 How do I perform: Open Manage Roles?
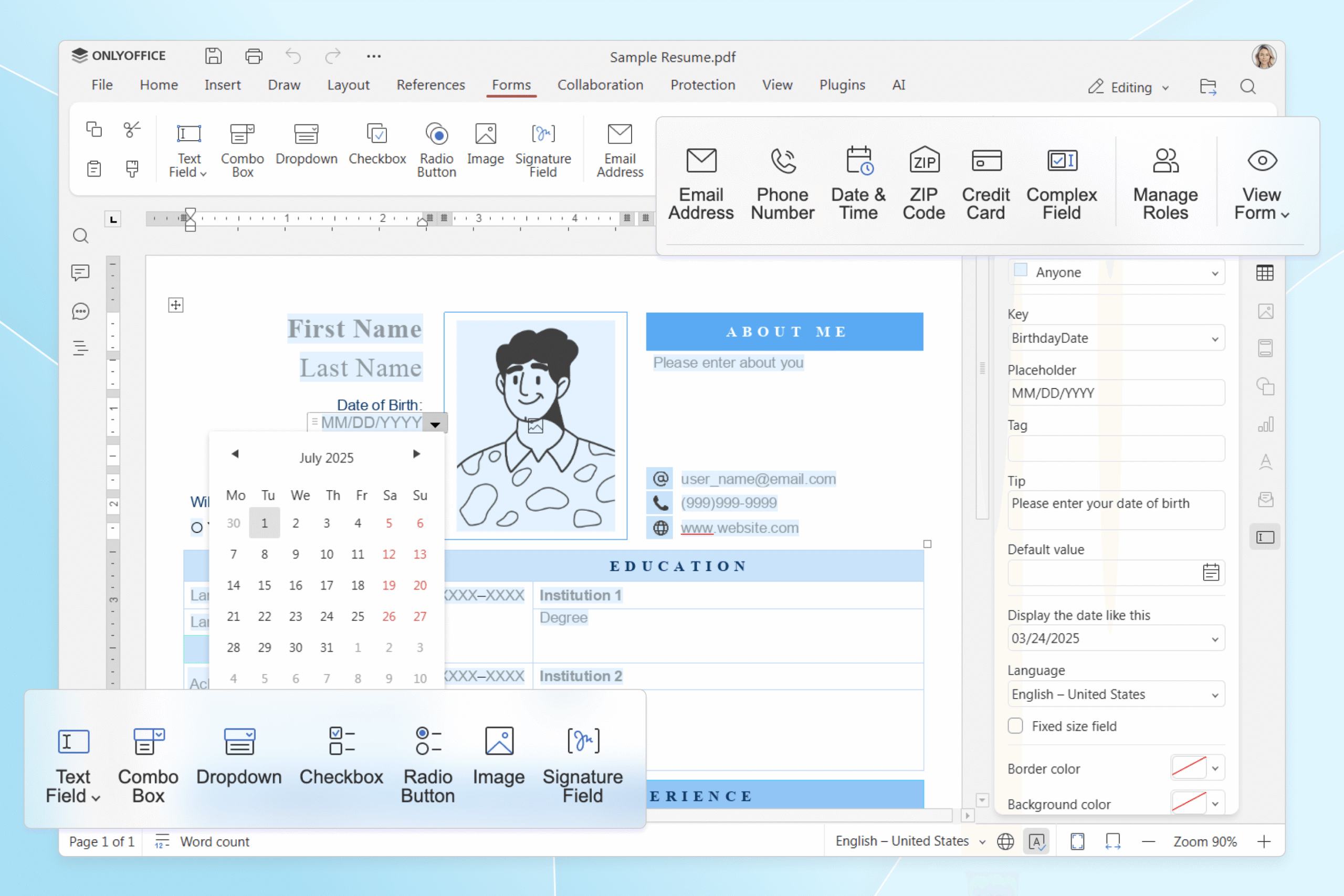tap(1165, 183)
